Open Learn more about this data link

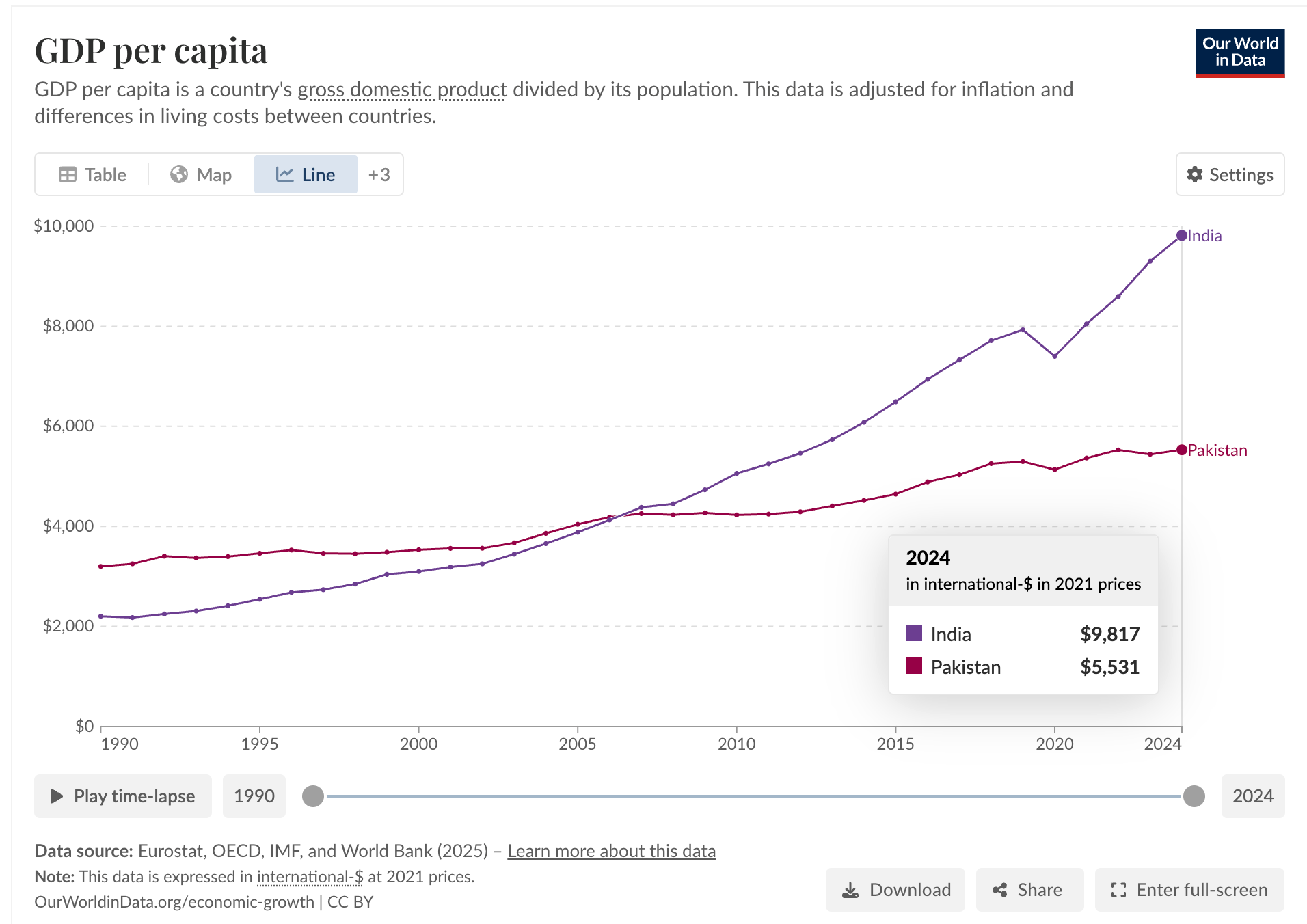pos(611,851)
